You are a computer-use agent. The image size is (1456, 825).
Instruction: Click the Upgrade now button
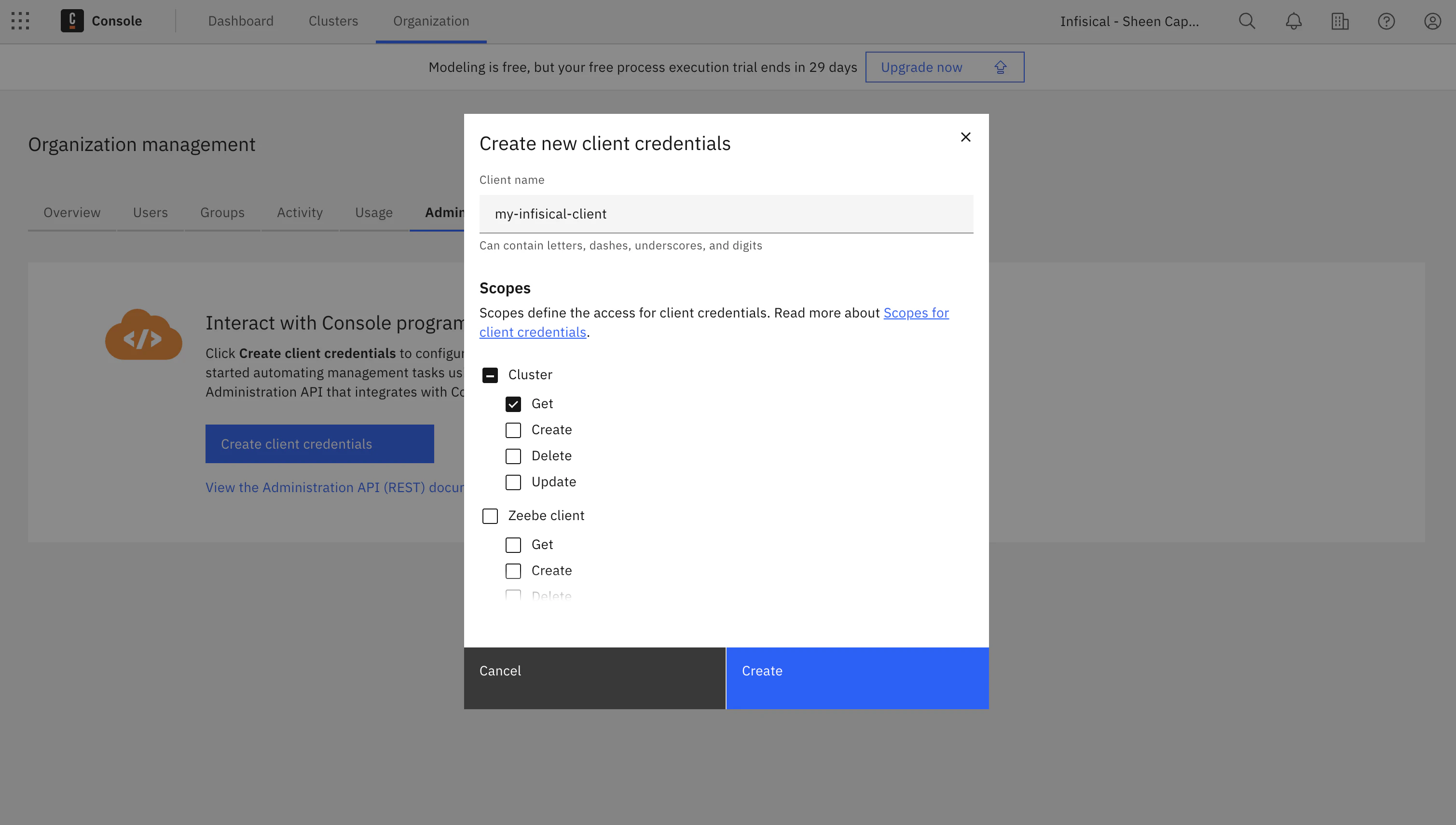pos(945,67)
